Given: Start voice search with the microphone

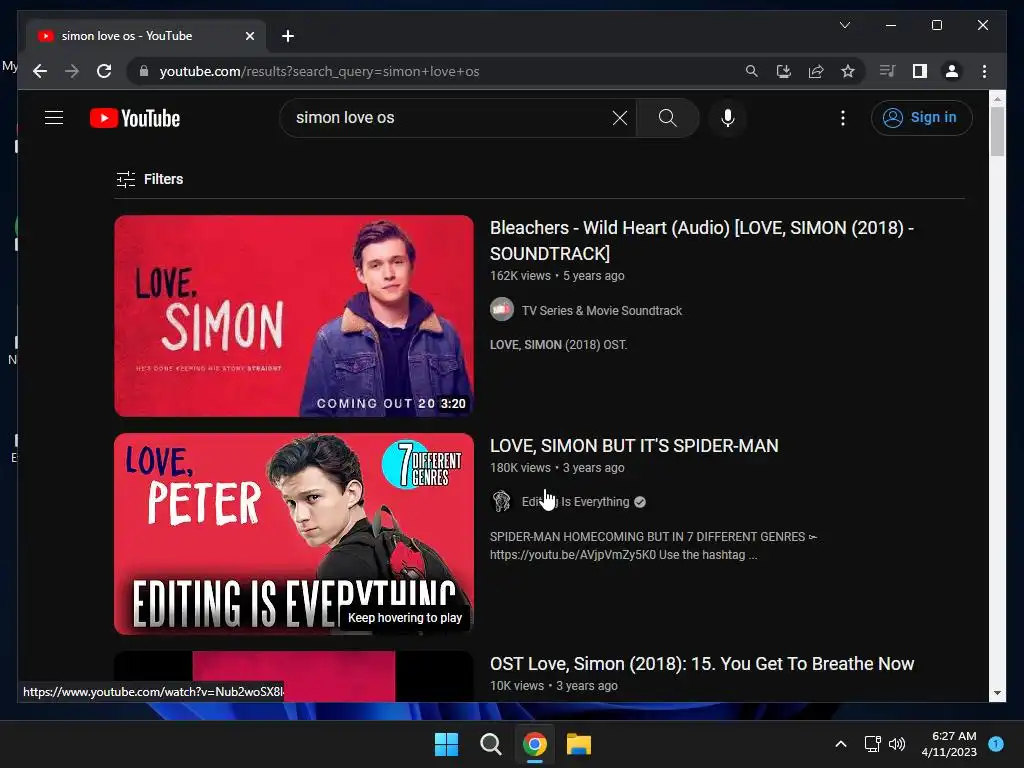Looking at the screenshot, I should coord(728,118).
